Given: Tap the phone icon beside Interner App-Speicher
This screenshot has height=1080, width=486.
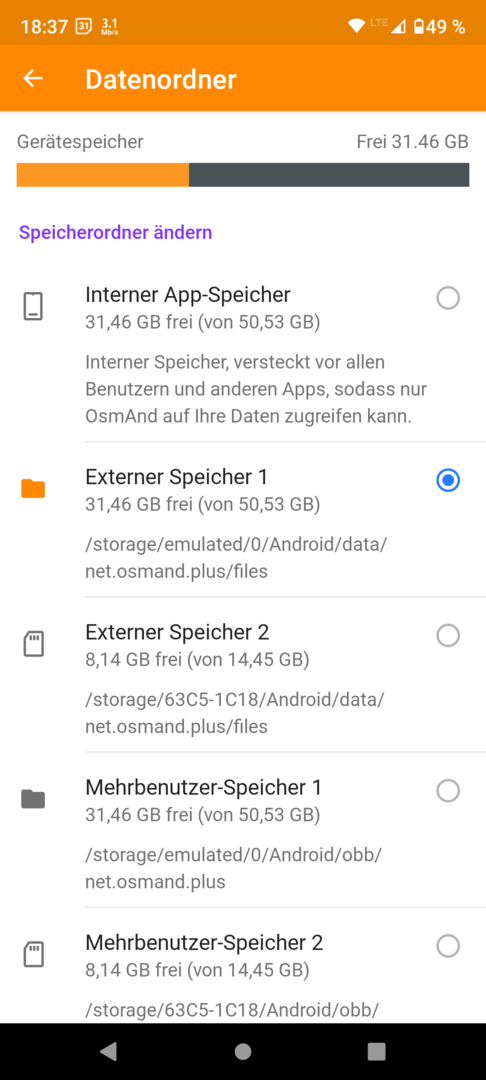Looking at the screenshot, I should coord(33,307).
